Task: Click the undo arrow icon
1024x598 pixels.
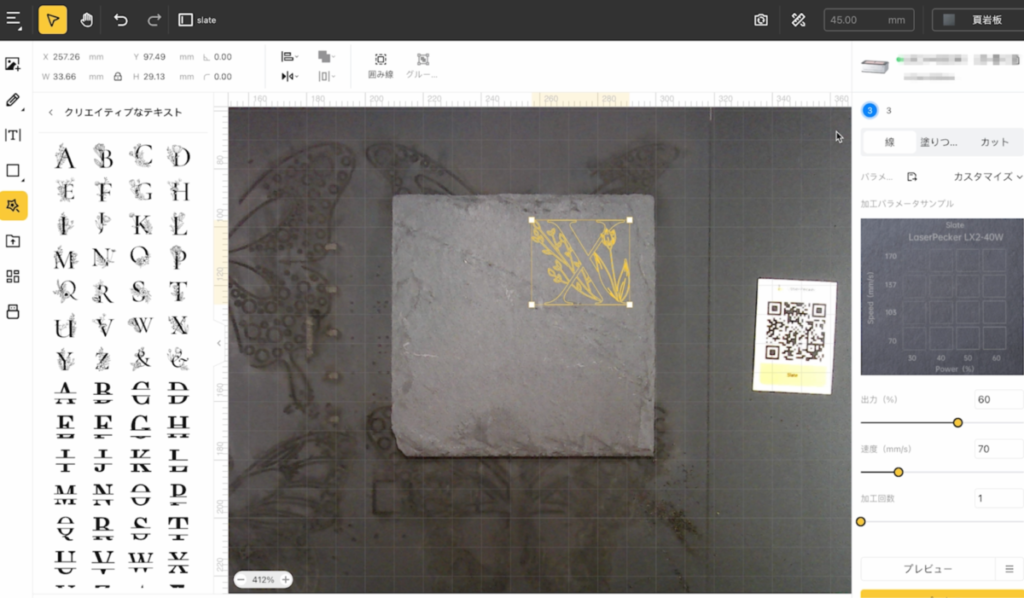Action: (x=121, y=20)
